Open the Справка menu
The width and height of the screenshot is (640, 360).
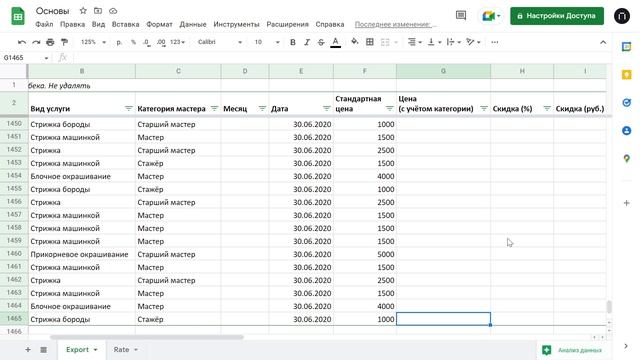330,24
